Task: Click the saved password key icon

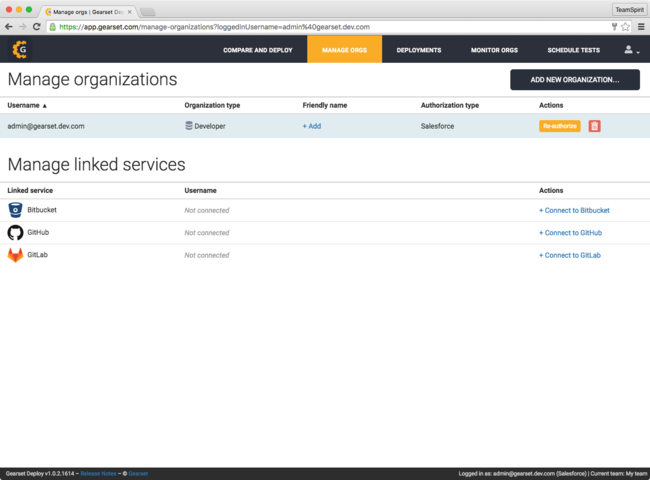Action: pos(614,27)
